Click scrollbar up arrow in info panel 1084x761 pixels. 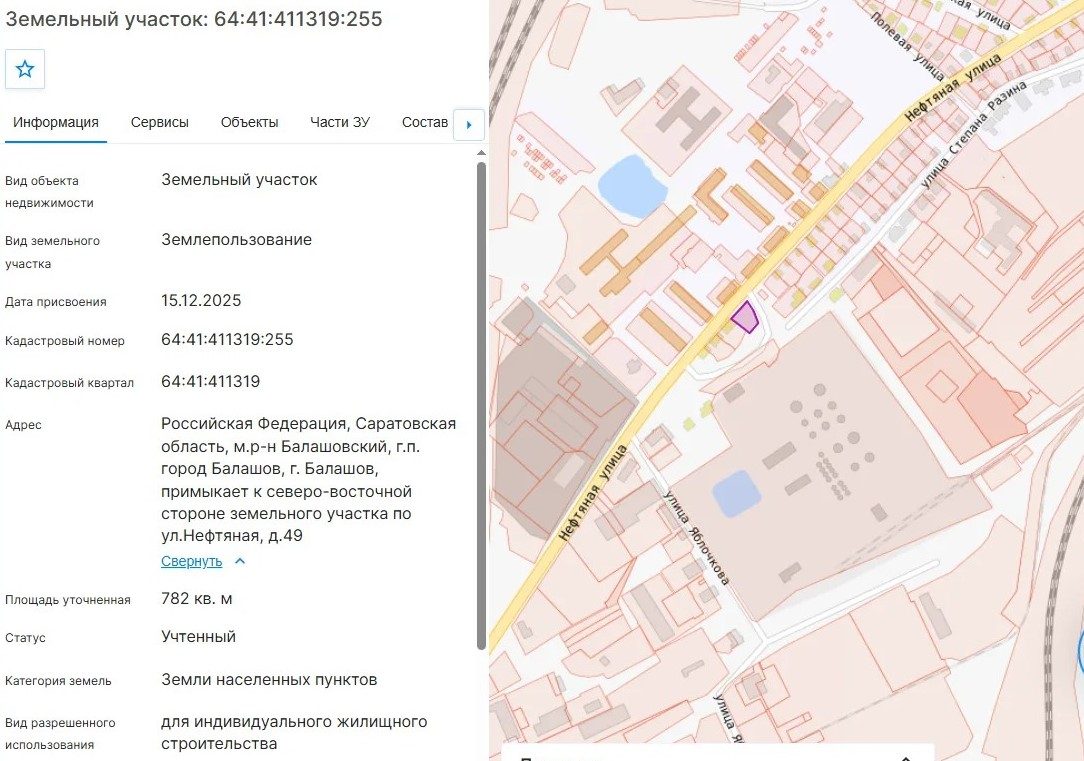tap(481, 153)
